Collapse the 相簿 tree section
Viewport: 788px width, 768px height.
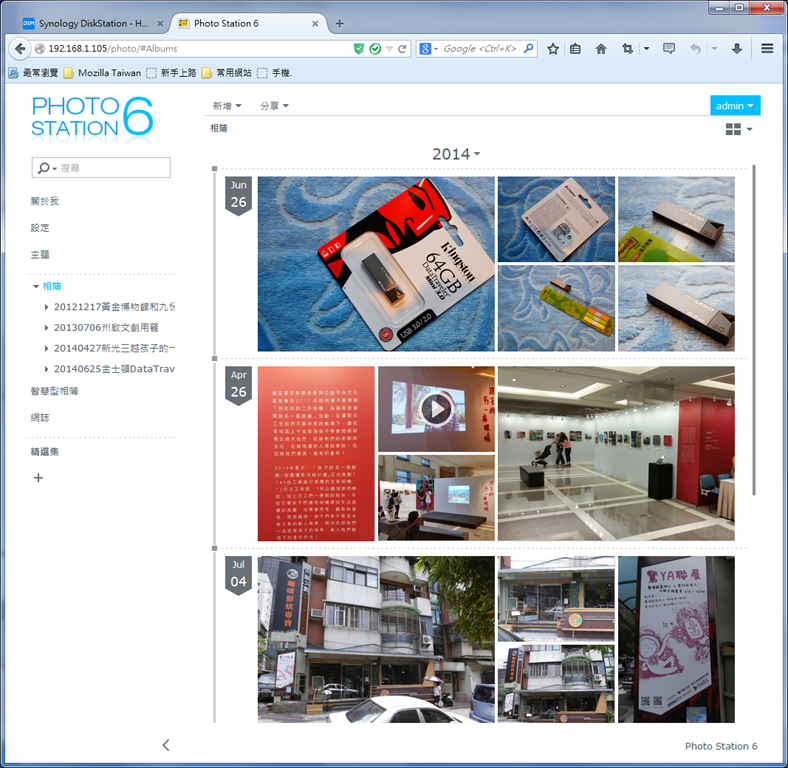pos(36,286)
